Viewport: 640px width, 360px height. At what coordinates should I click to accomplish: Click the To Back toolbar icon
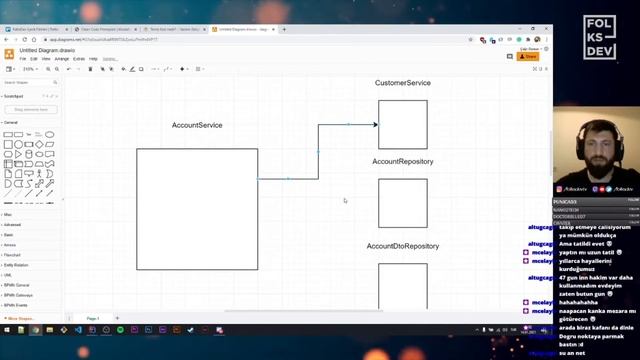coord(111,69)
